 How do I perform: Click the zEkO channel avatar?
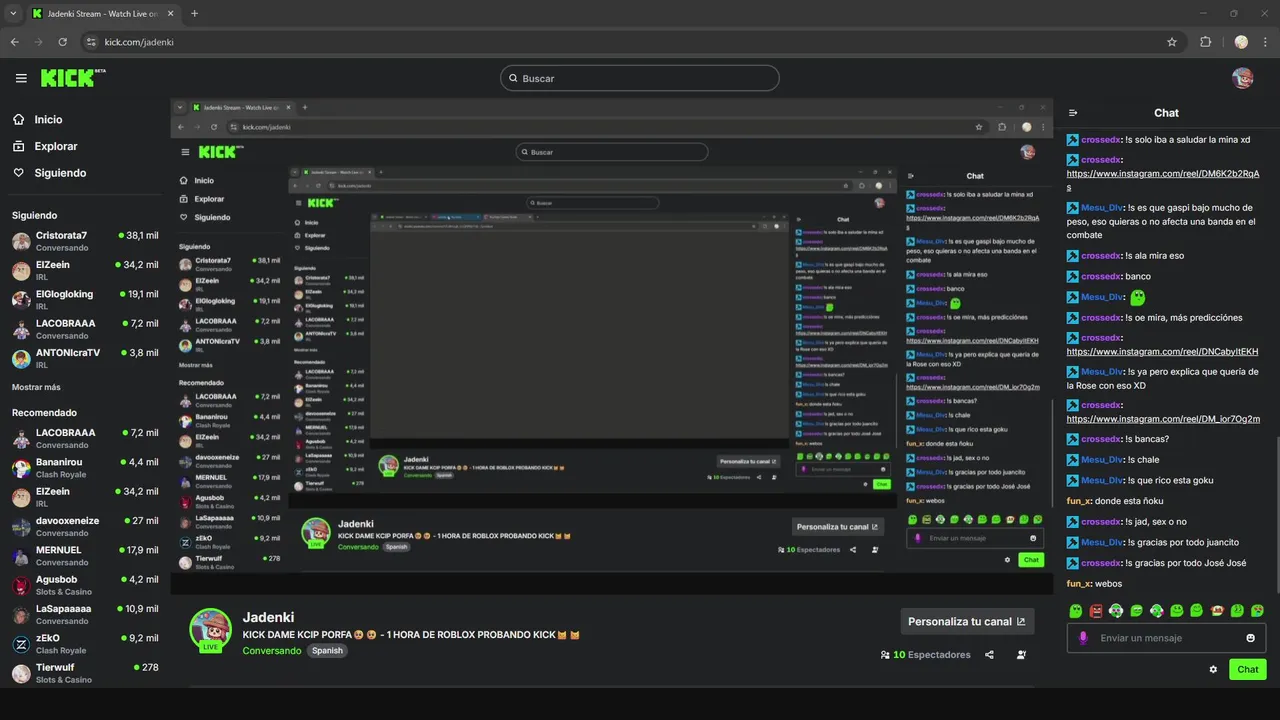[21, 644]
